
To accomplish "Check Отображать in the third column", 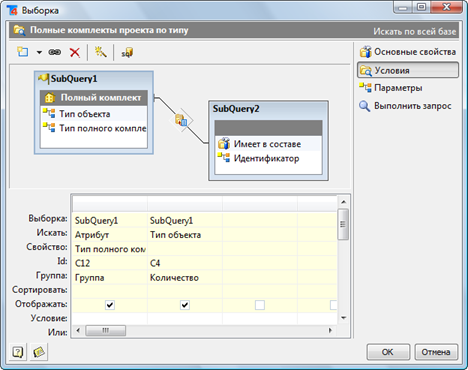I will point(260,305).
